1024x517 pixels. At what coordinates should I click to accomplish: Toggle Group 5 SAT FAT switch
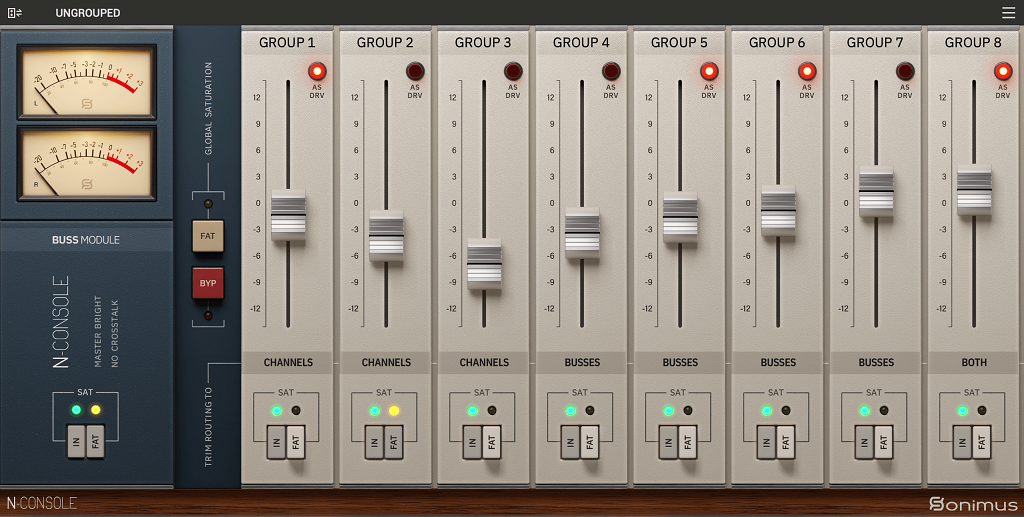coord(688,442)
